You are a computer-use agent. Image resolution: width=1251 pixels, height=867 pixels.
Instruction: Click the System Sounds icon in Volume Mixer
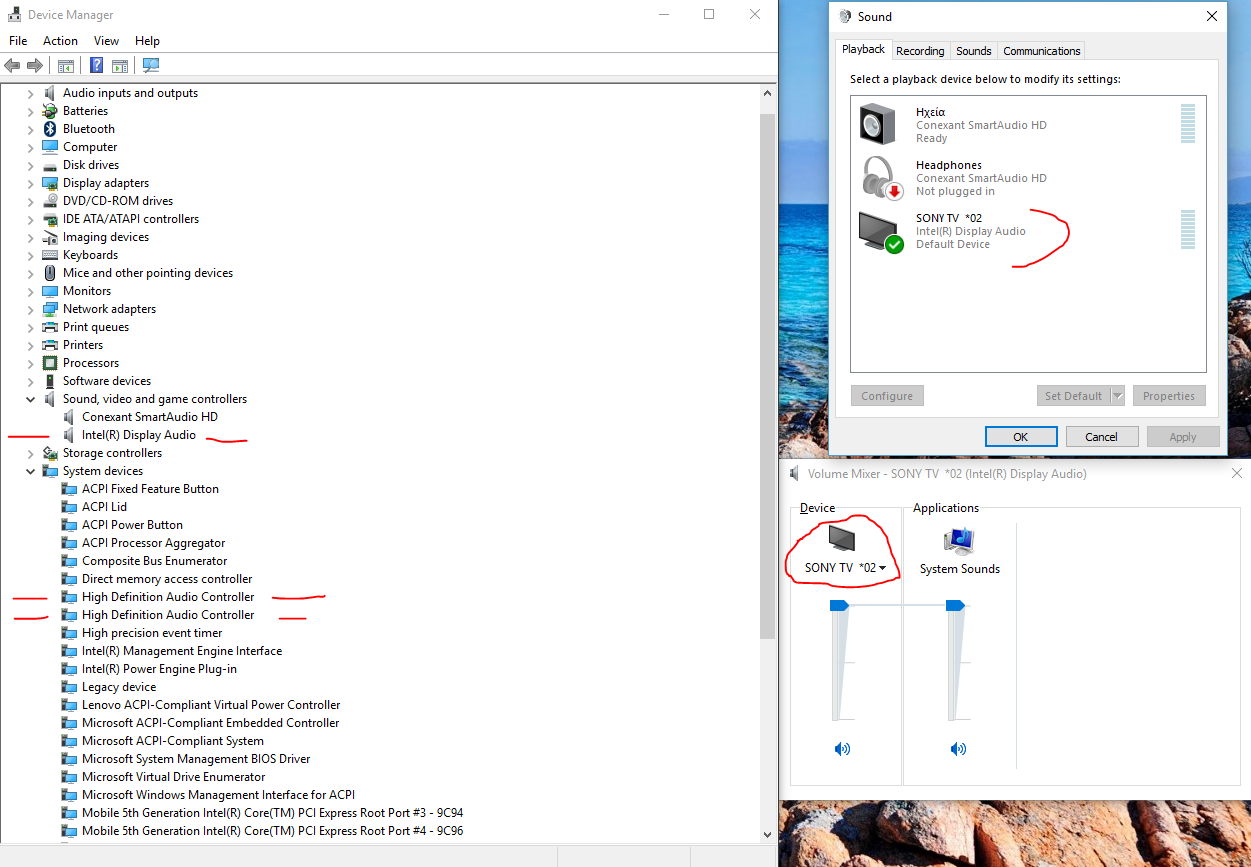958,543
